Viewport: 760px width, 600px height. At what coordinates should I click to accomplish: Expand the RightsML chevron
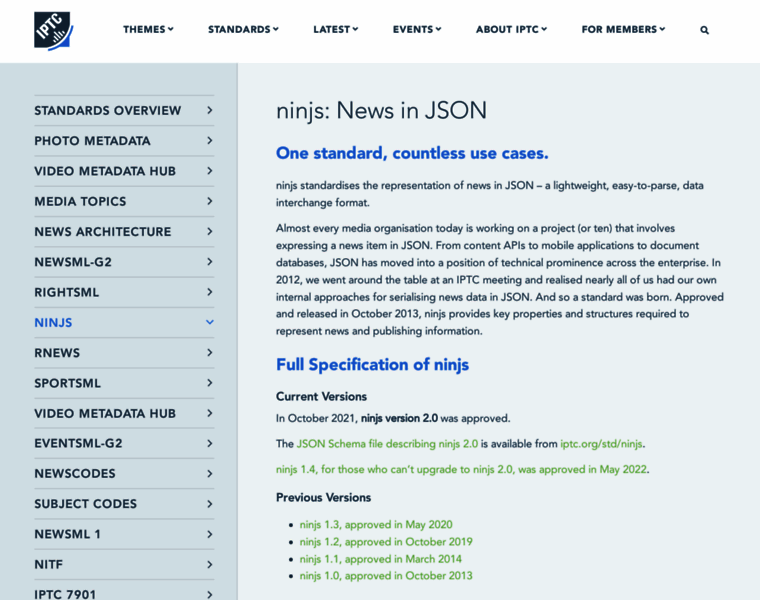pos(209,292)
